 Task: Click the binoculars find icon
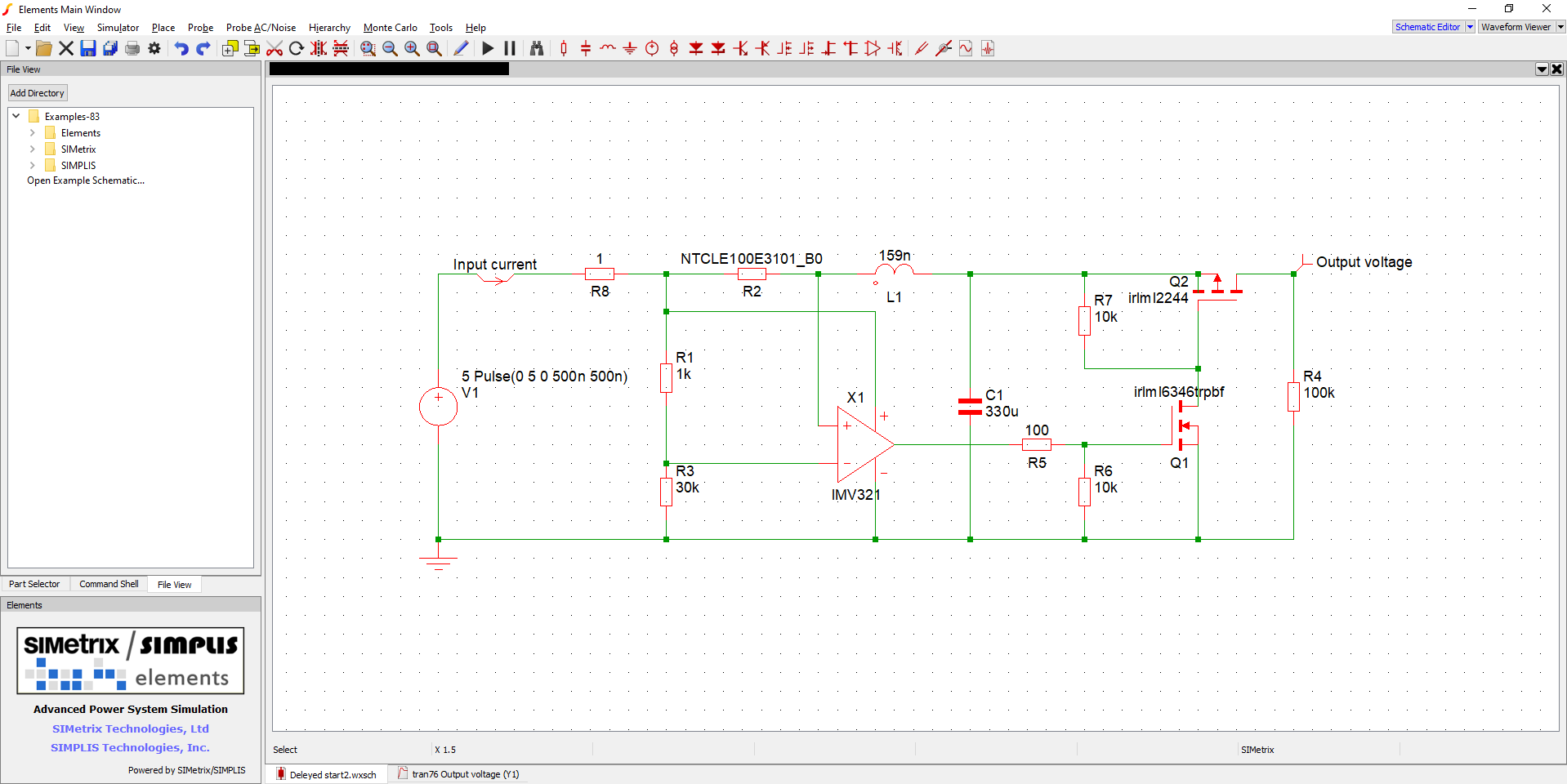(537, 48)
